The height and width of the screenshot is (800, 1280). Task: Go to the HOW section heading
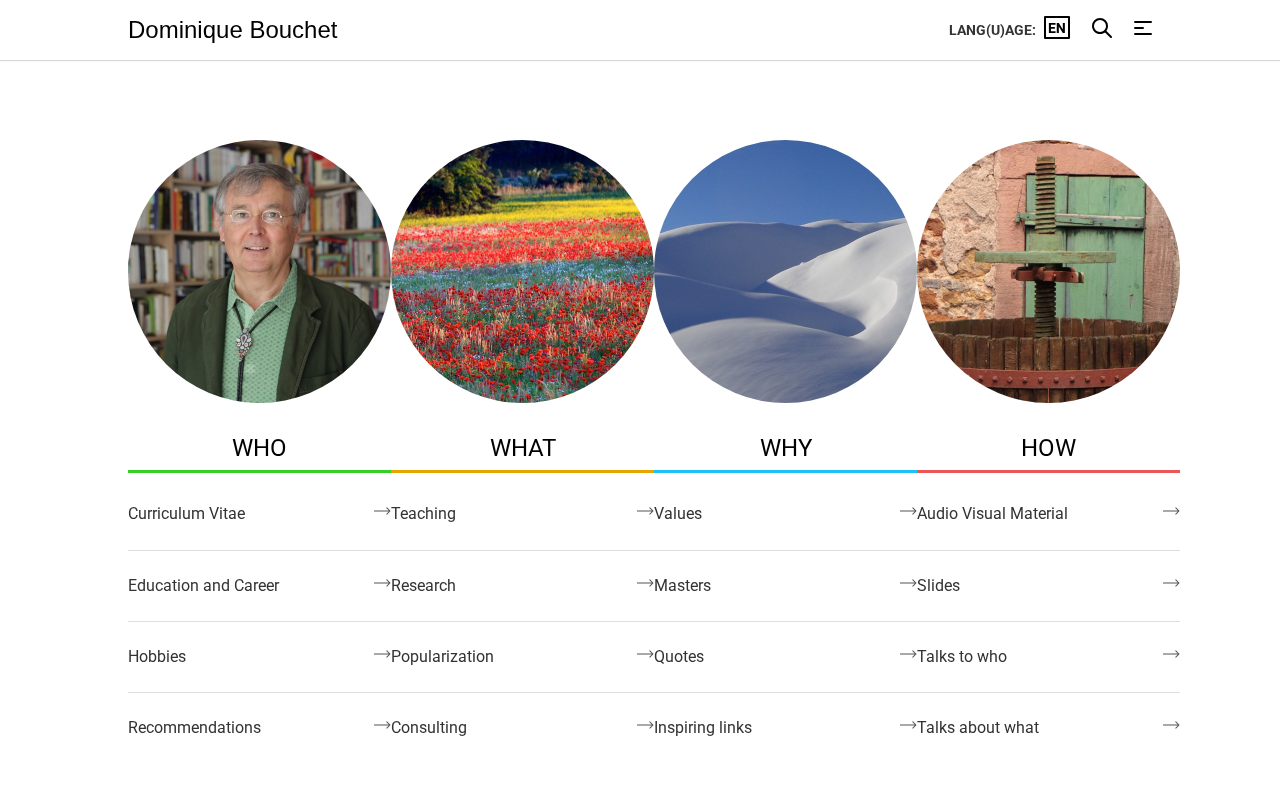[x=1048, y=448]
